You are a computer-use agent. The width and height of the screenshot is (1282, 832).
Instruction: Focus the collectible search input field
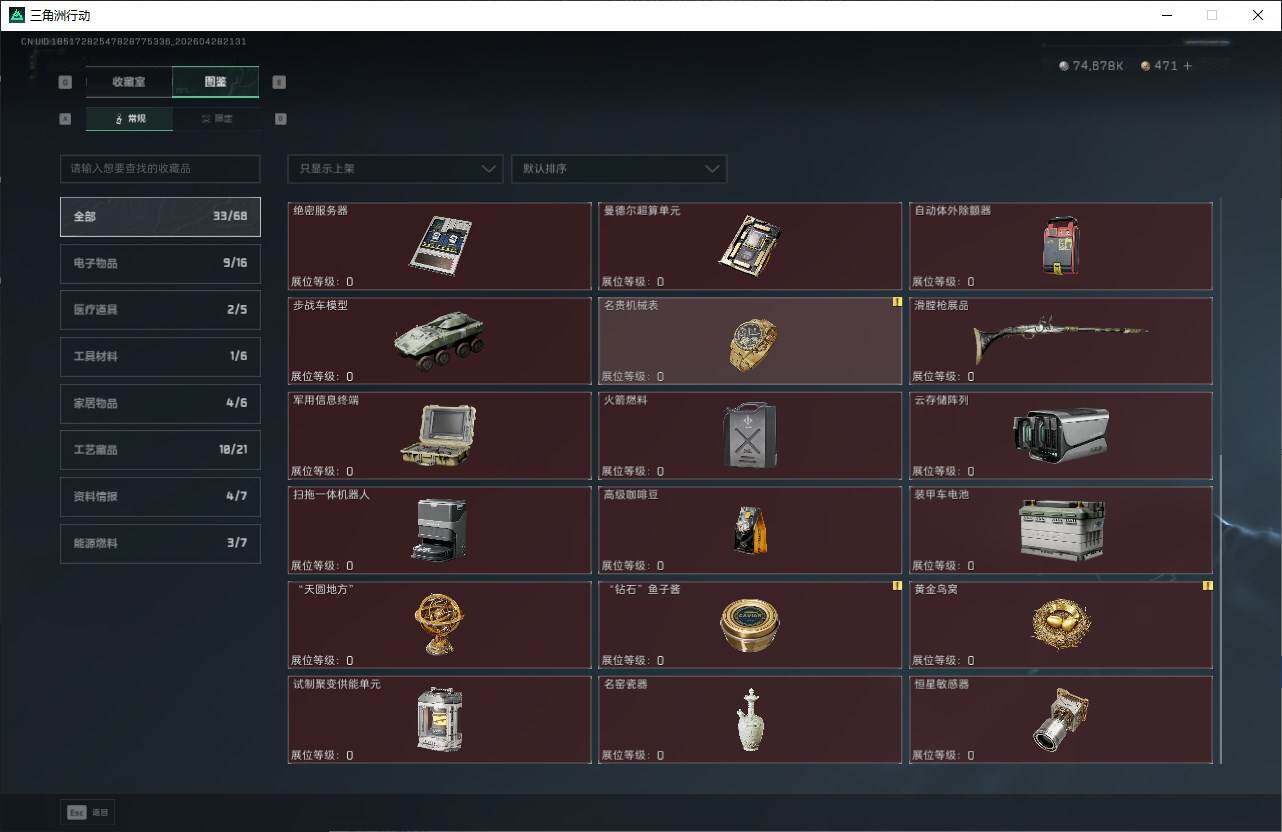point(160,169)
